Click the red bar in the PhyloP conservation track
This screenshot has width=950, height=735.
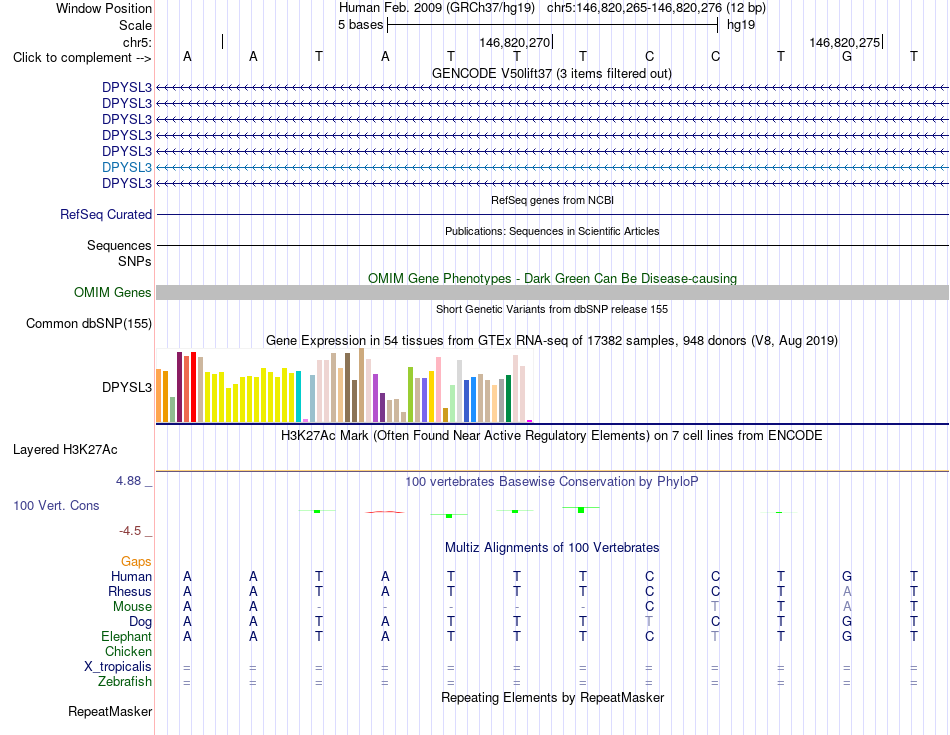[x=385, y=512]
